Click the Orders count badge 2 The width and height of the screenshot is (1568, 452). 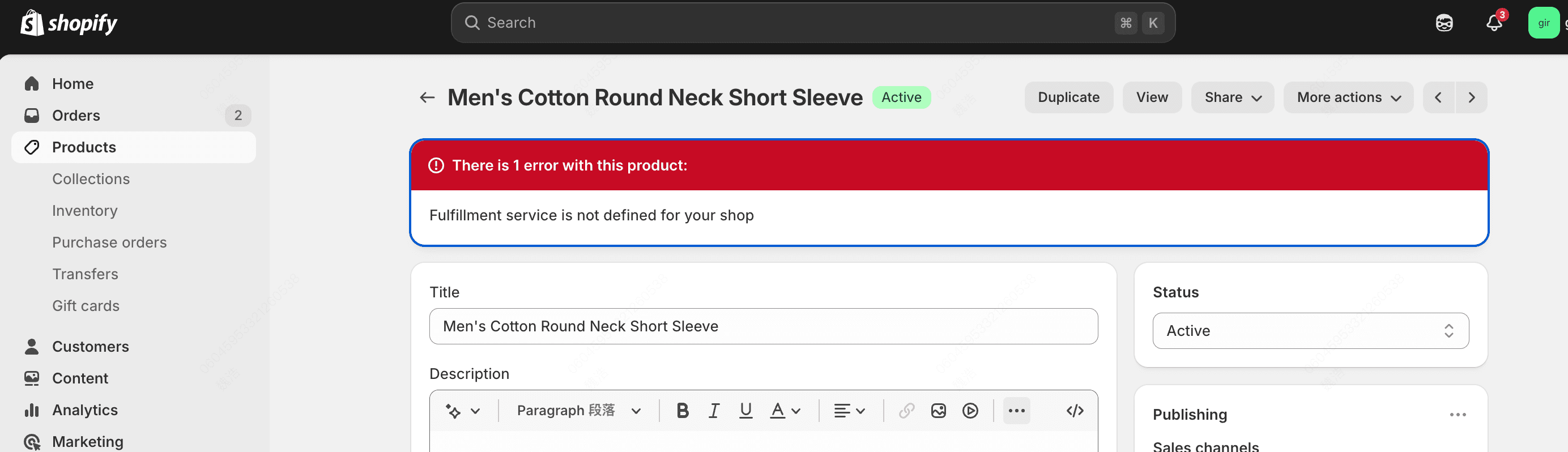tap(238, 116)
